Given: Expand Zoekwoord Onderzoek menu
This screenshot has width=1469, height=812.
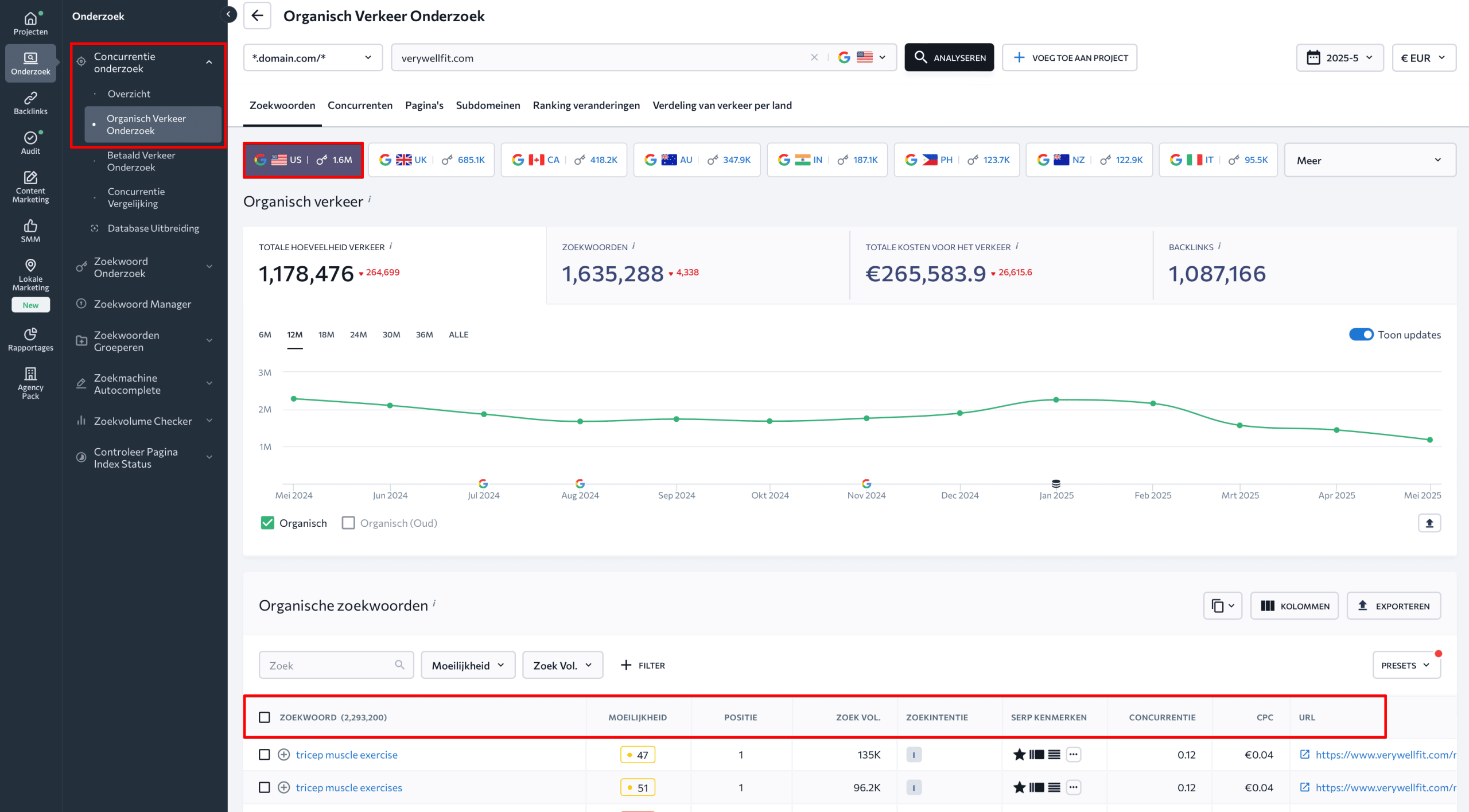Looking at the screenshot, I should click(x=145, y=267).
